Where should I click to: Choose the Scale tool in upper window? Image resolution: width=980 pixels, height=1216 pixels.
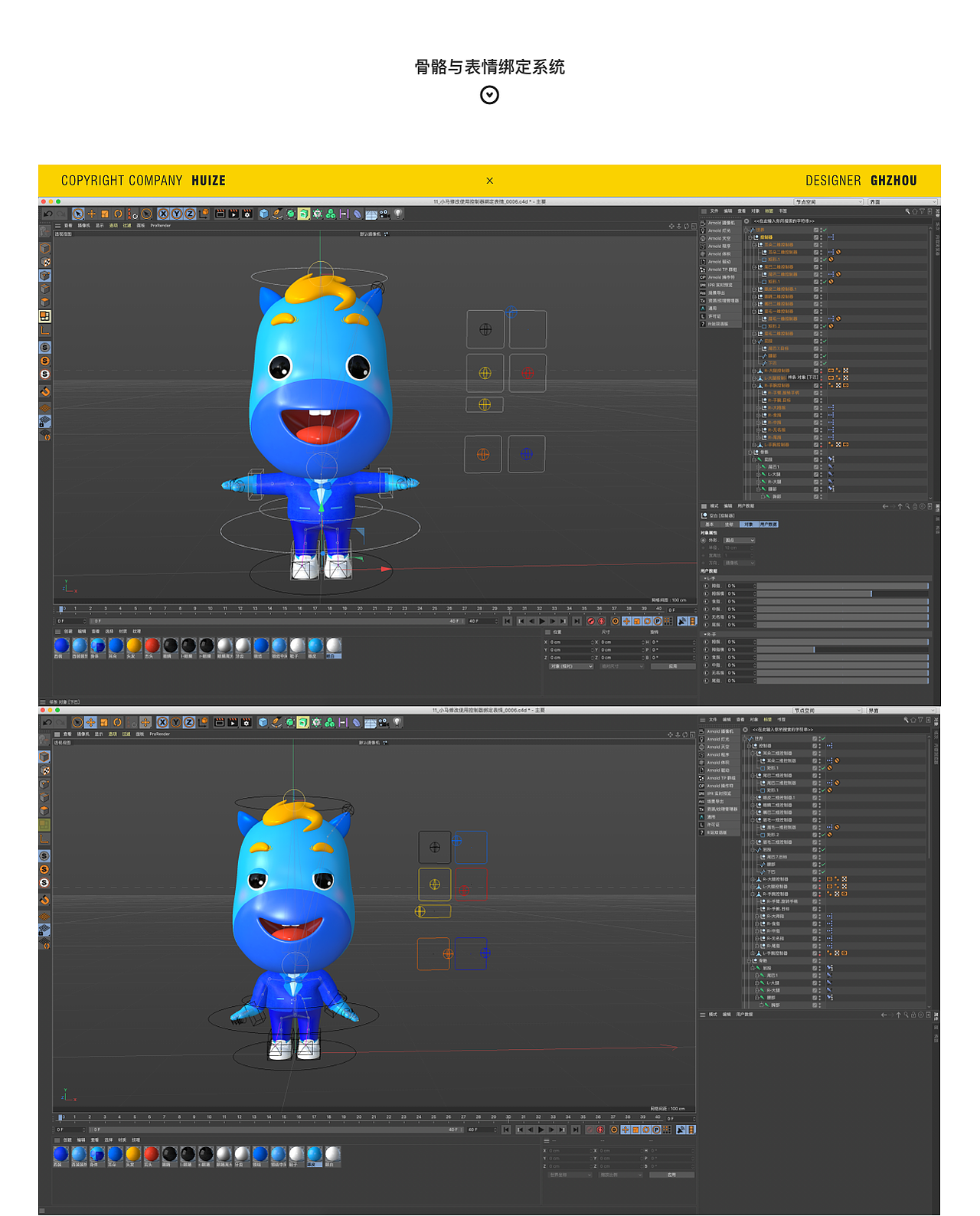(x=105, y=214)
